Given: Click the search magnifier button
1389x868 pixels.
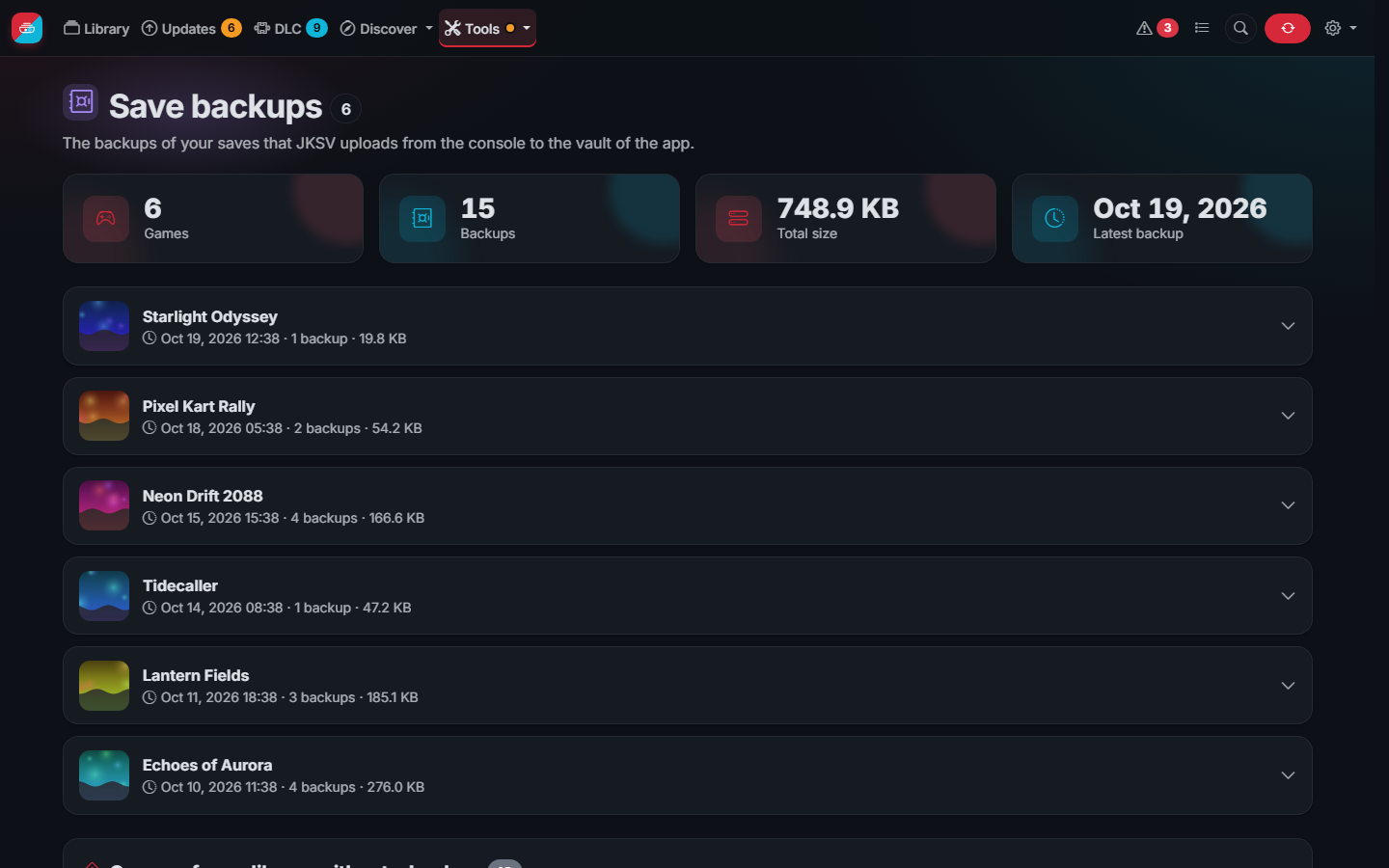Looking at the screenshot, I should tap(1241, 28).
